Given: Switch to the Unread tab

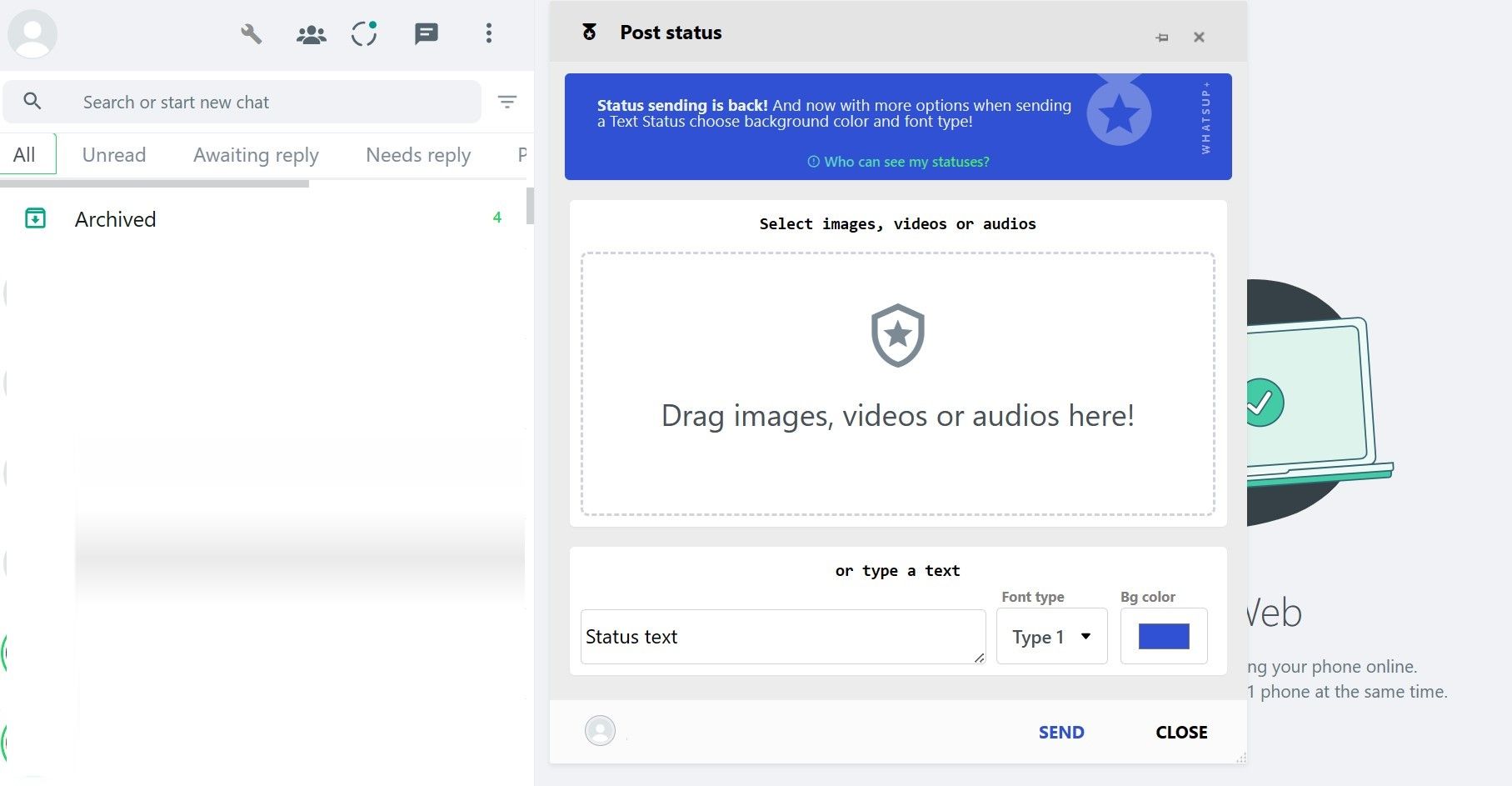Looking at the screenshot, I should pyautogui.click(x=113, y=154).
